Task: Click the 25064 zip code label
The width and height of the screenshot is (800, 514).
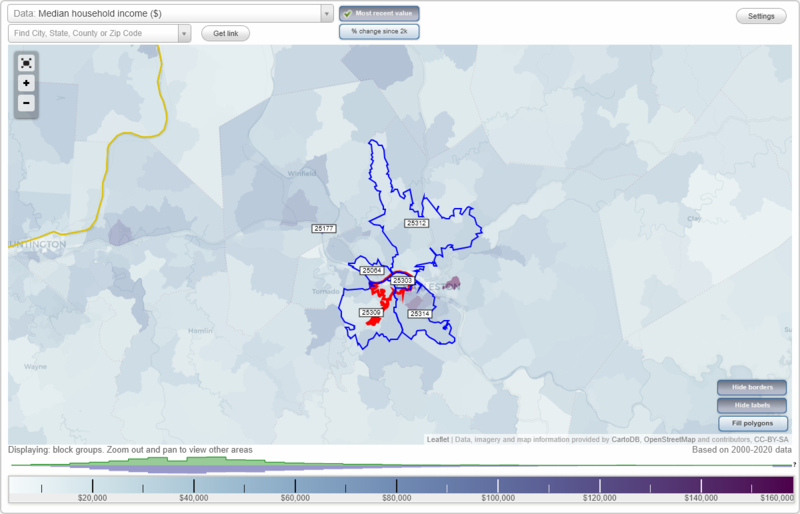Action: click(371, 271)
